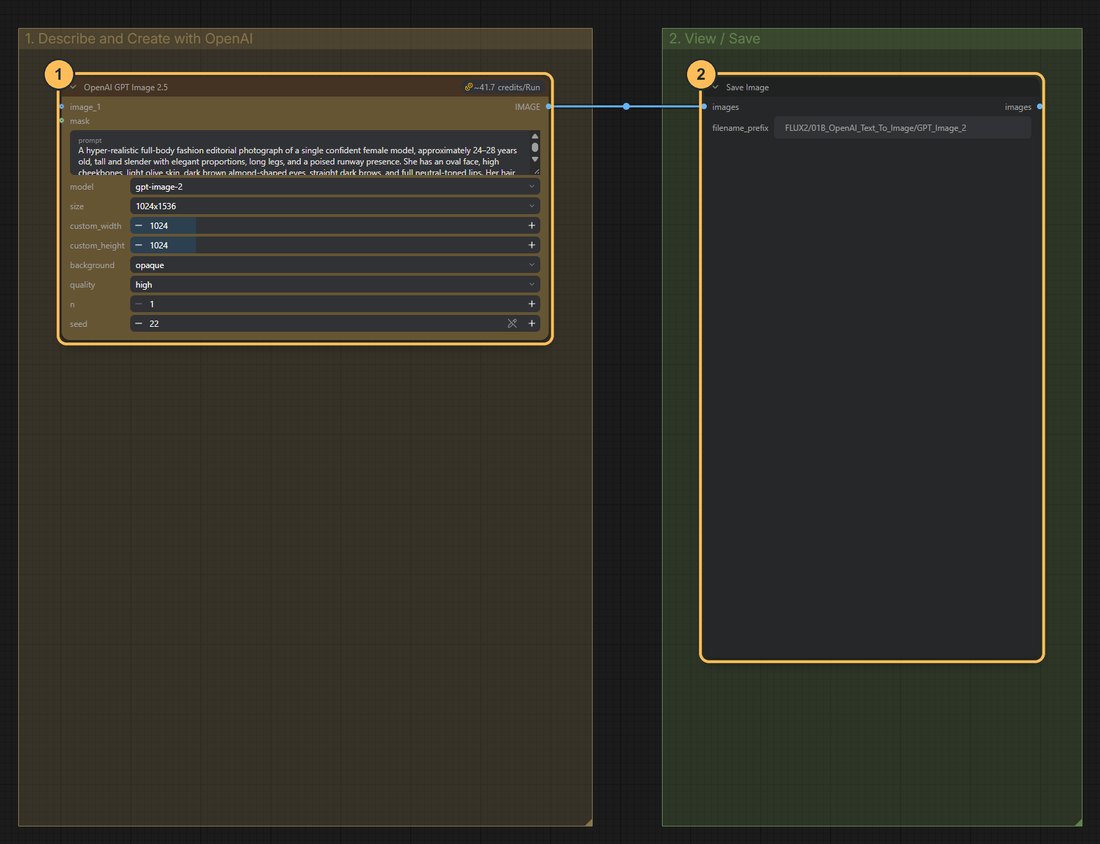The width and height of the screenshot is (1100, 844).
Task: Click the resize corner of the View / Save group
Action: tap(1078, 822)
